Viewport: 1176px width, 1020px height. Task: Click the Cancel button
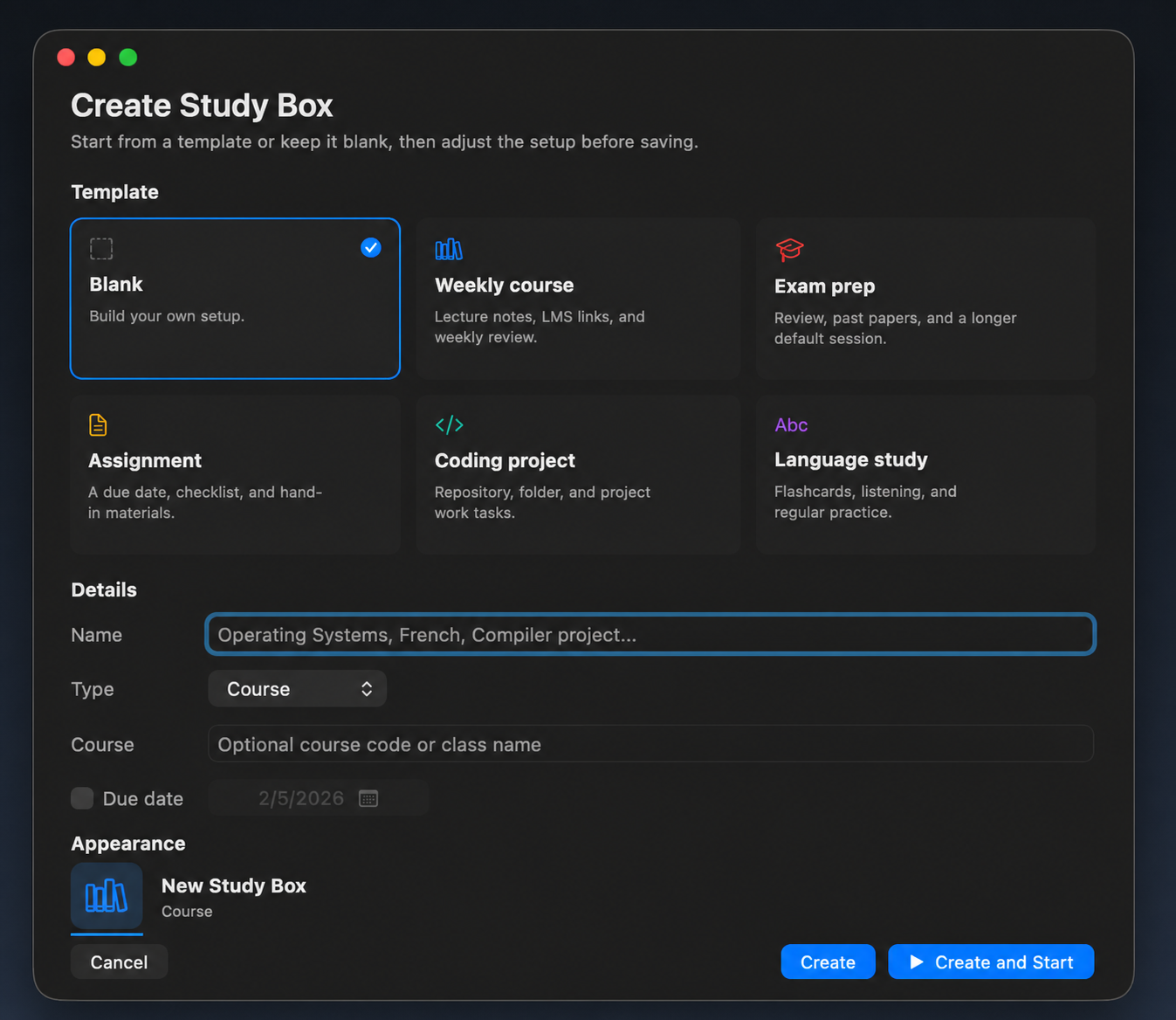coord(119,962)
